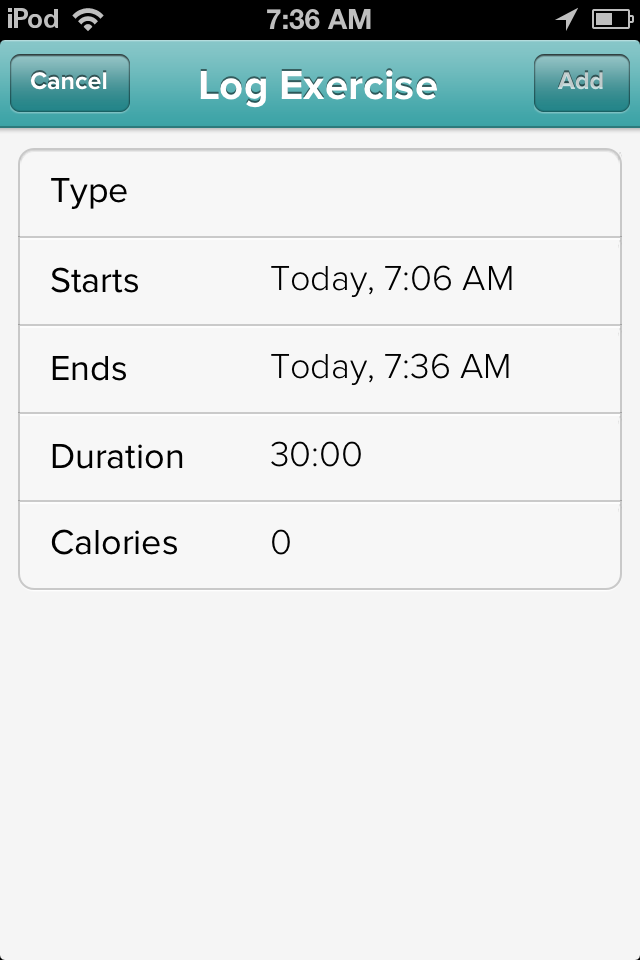Tap the Ends label
The width and height of the screenshot is (640, 960).
pyautogui.click(x=89, y=369)
